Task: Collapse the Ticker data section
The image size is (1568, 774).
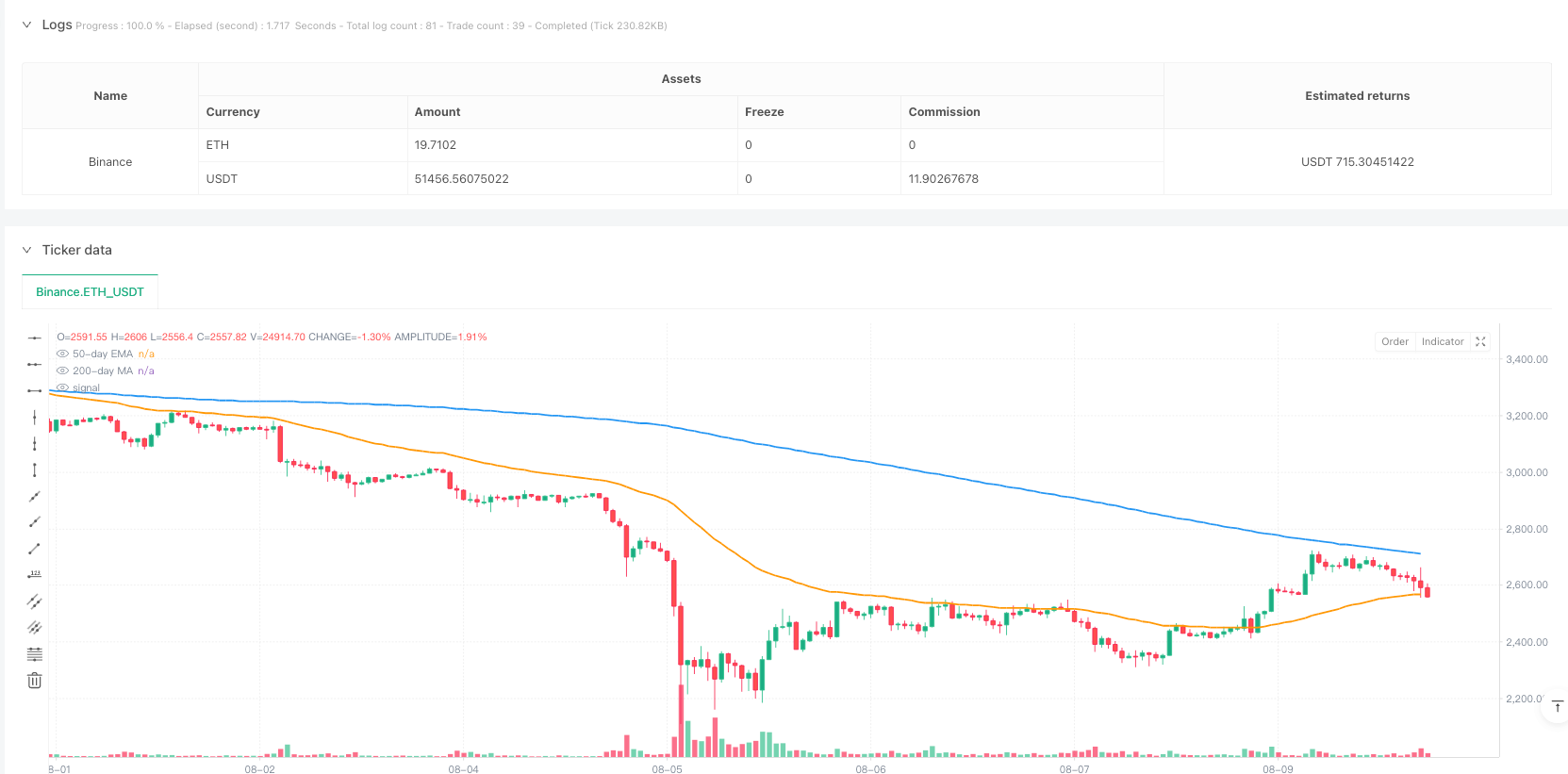Action: [x=26, y=250]
